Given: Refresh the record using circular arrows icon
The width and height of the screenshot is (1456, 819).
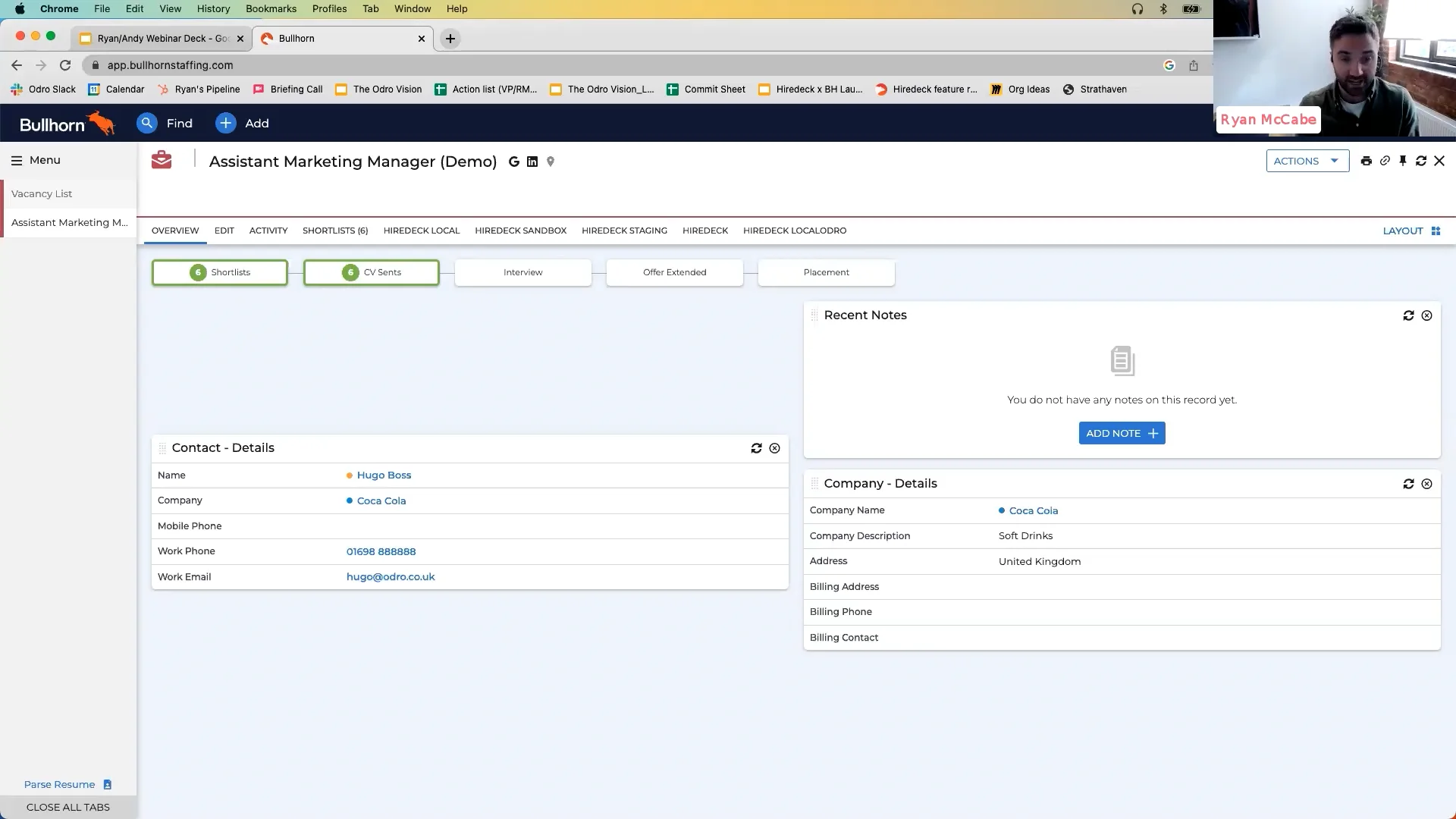Looking at the screenshot, I should tap(1421, 161).
